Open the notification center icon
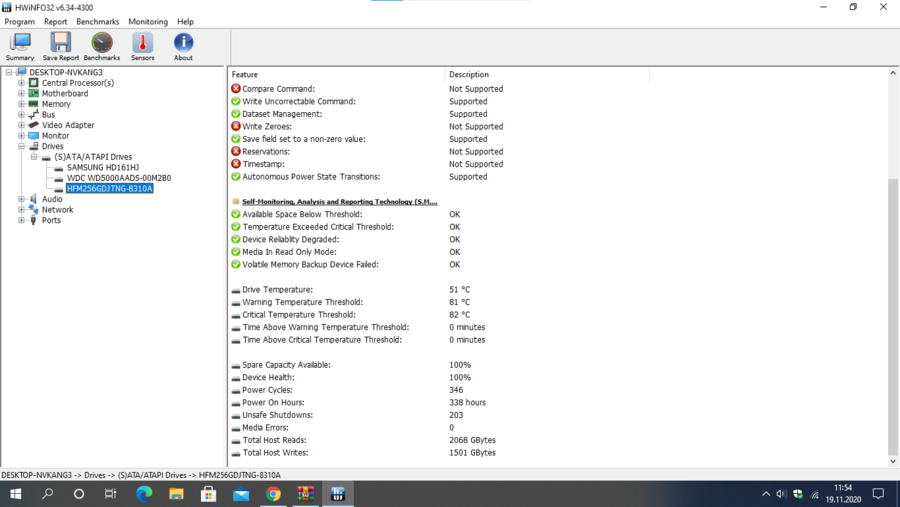Screen dimensions: 900x507 tap(878, 494)
